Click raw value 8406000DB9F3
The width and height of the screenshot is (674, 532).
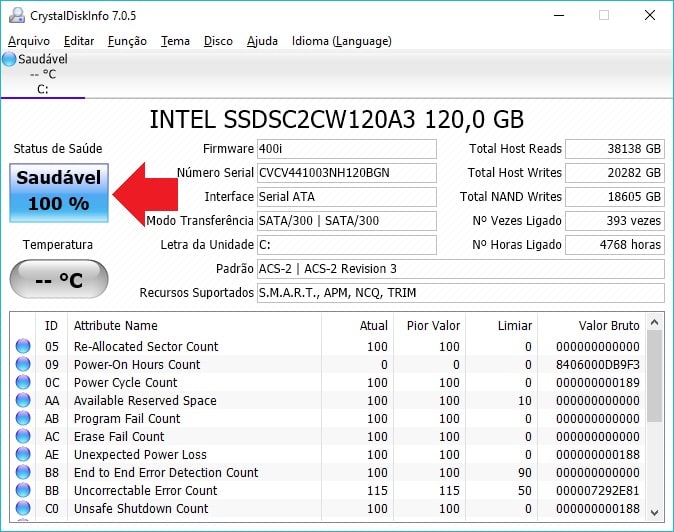597,364
